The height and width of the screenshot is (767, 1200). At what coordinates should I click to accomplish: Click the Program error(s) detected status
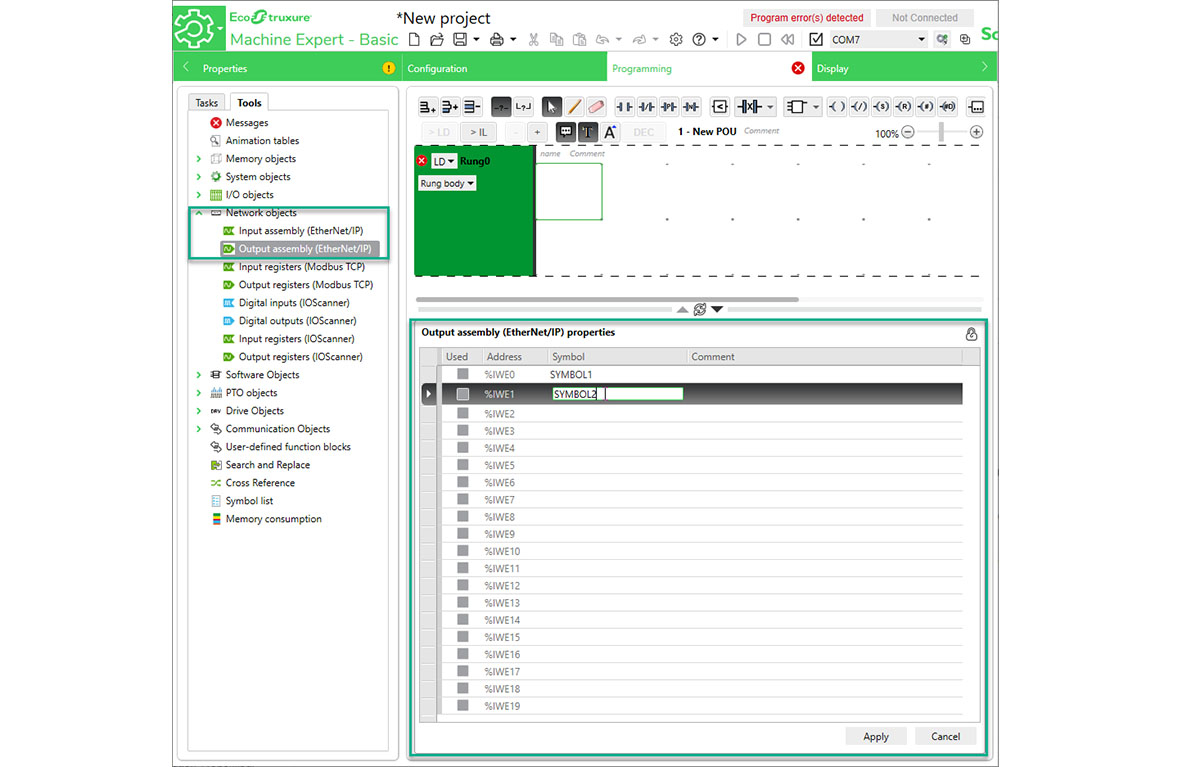pyautogui.click(x=807, y=17)
